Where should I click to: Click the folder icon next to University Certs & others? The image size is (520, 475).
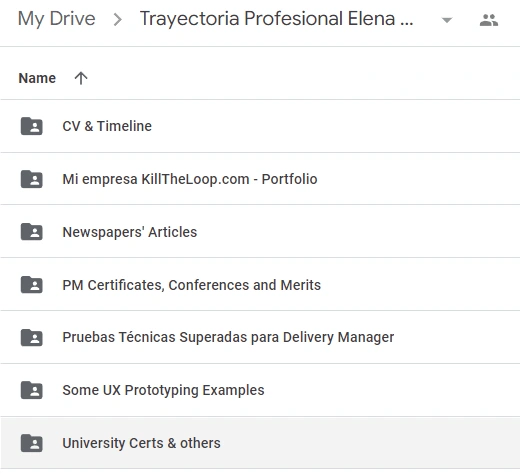[x=32, y=443]
